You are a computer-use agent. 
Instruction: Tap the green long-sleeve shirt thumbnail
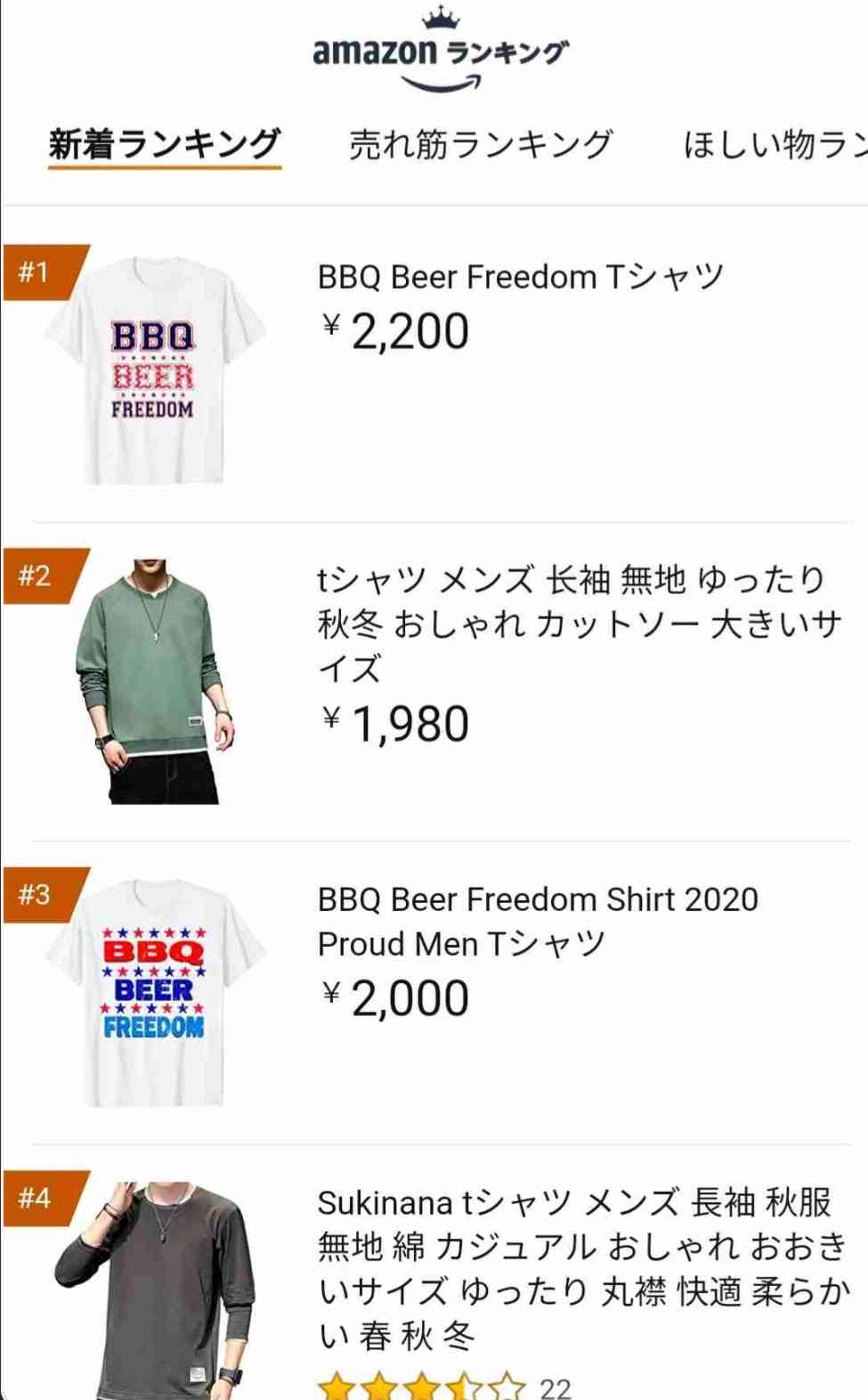tap(154, 681)
